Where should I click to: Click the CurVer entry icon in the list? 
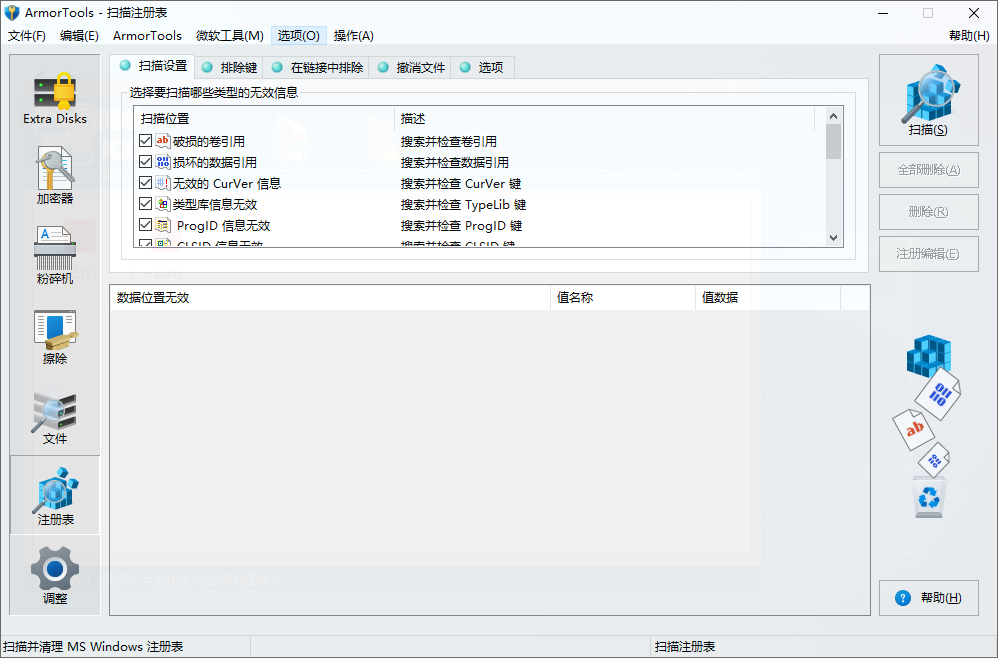point(162,183)
